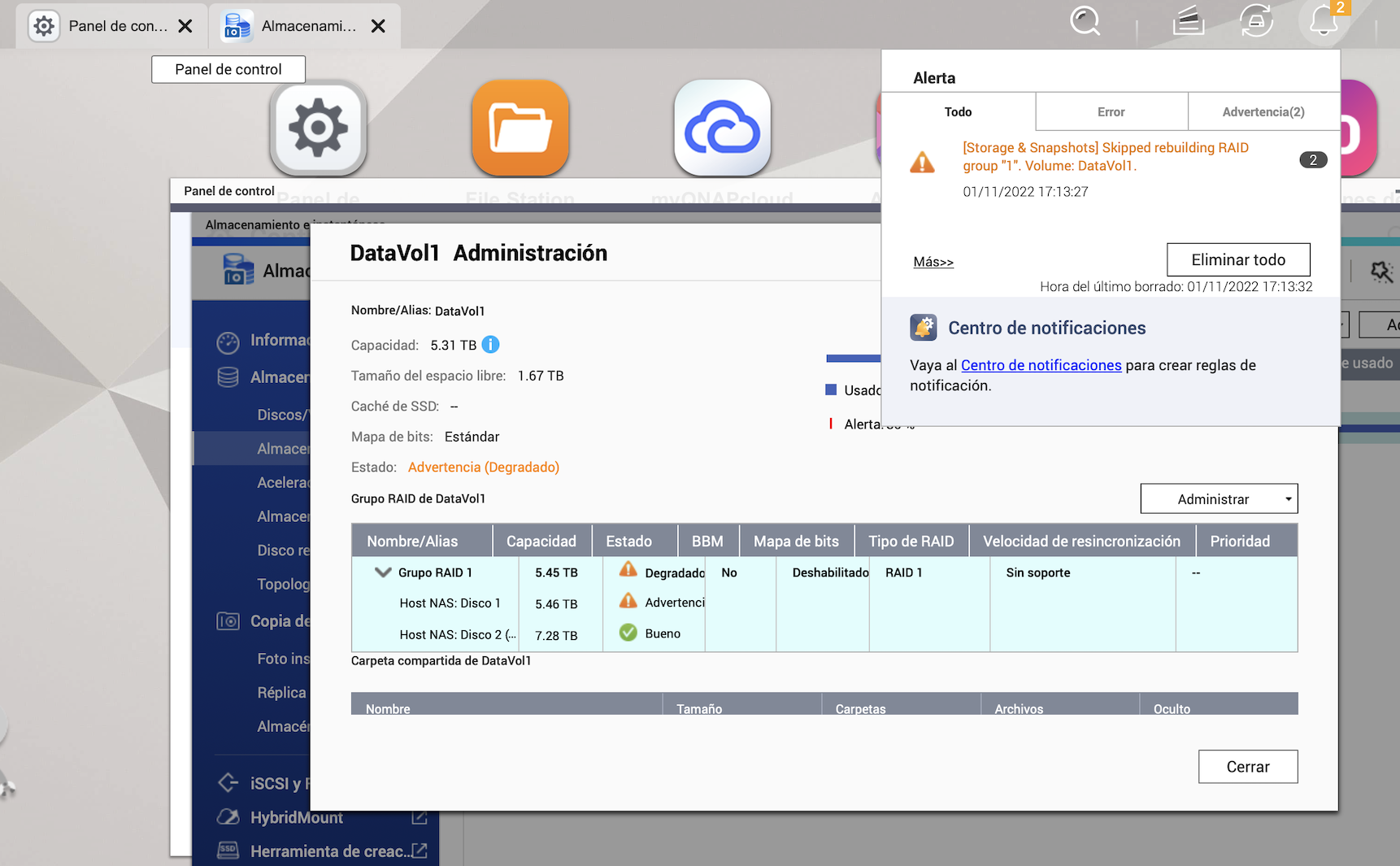
Task: Click the Más>> link
Action: [x=933, y=262]
